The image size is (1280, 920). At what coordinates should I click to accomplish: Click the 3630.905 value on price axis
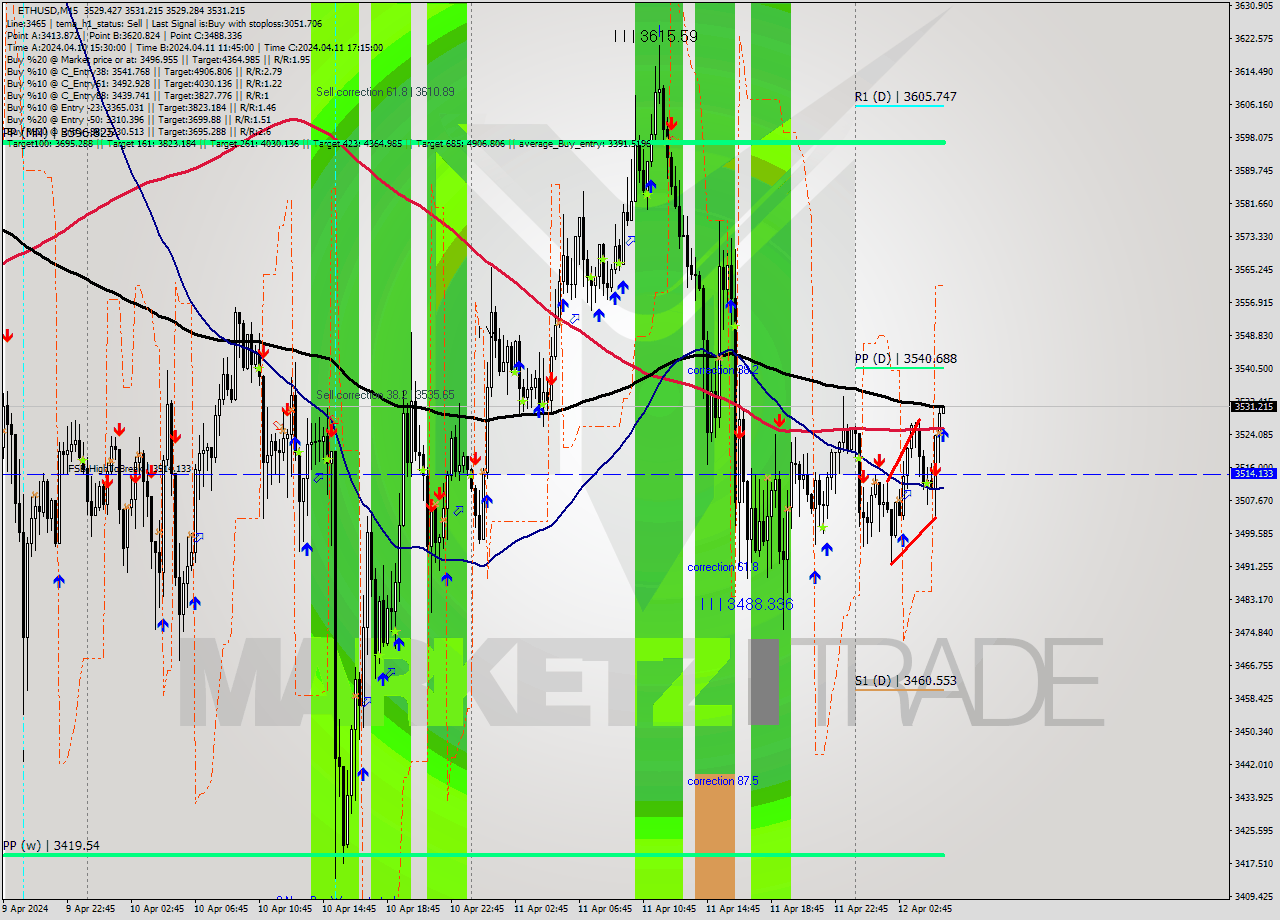(x=1253, y=6)
